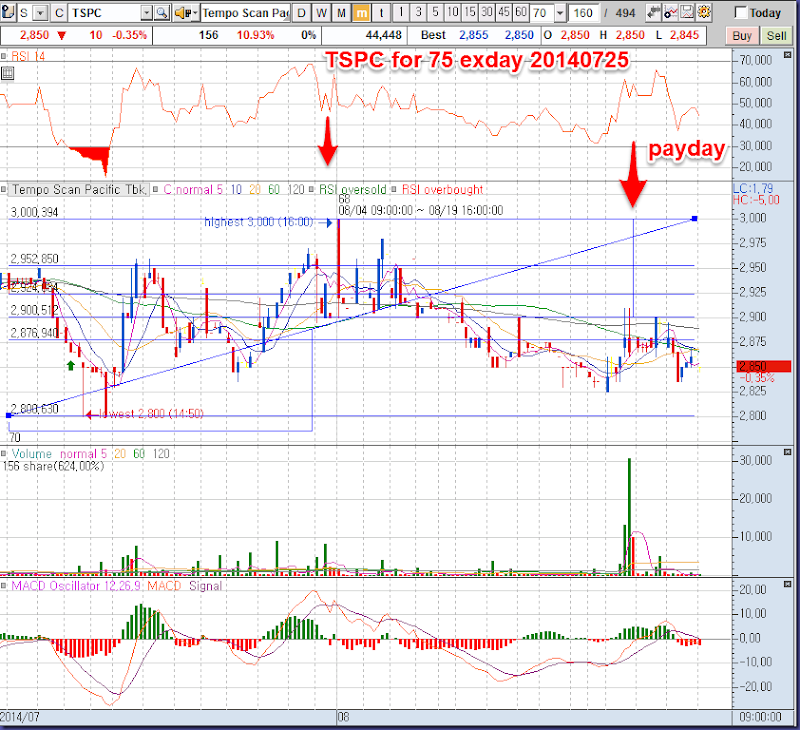Image resolution: width=800 pixels, height=730 pixels.
Task: Click the stock search magnifier icon
Action: (x=162, y=13)
